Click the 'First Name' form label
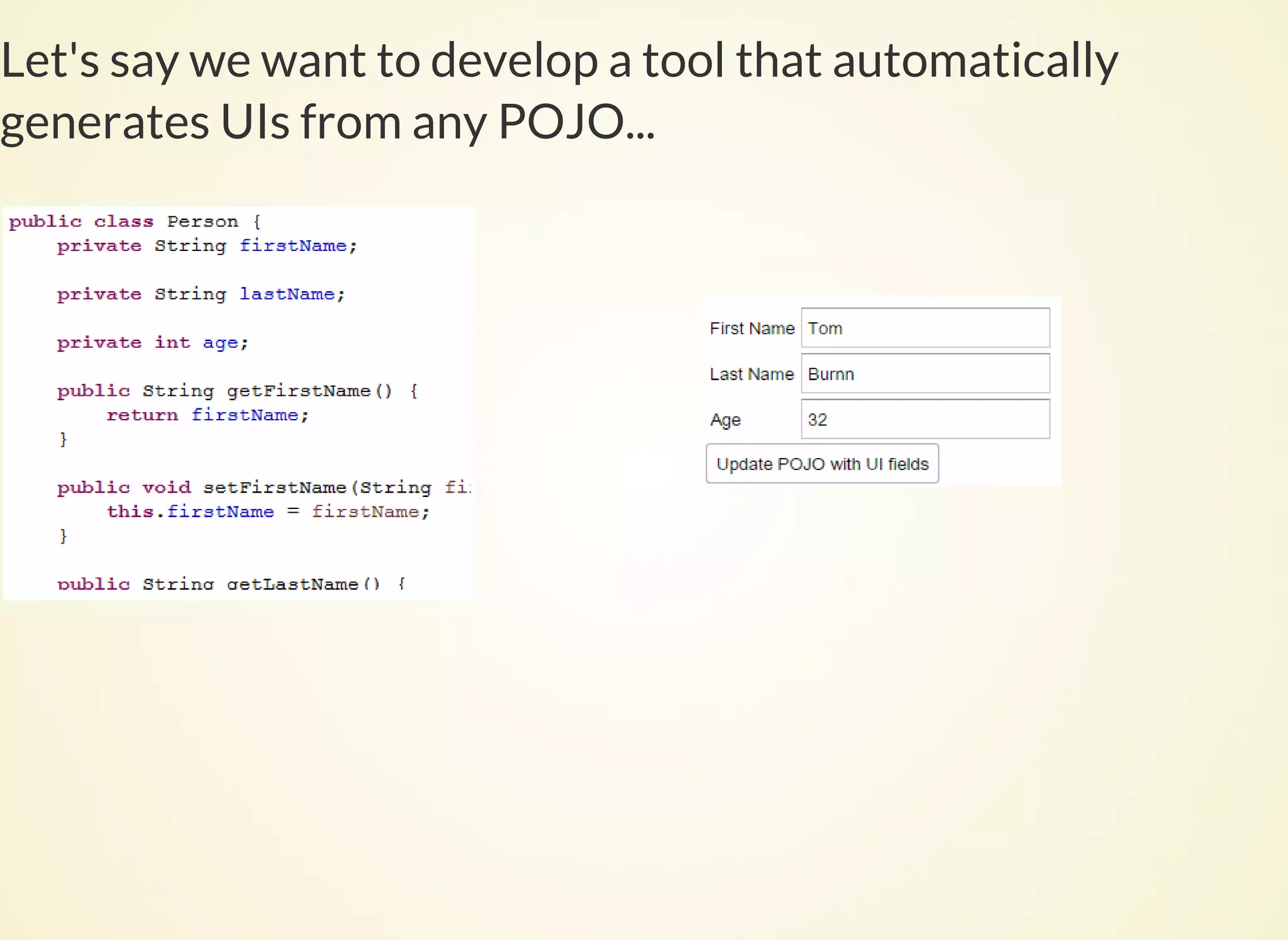1288x940 pixels. (752, 328)
